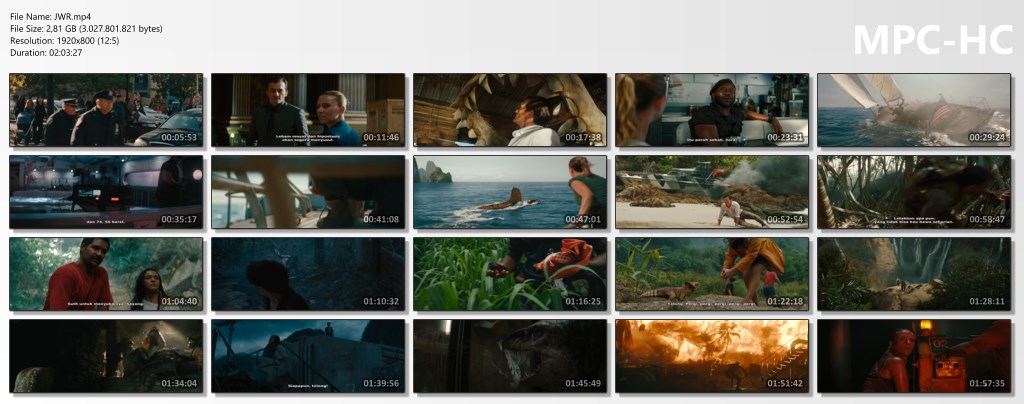Viewport: 1024px width, 404px height.
Task: Select the thumbnail timestamped 00:11:46
Action: pyautogui.click(x=308, y=110)
